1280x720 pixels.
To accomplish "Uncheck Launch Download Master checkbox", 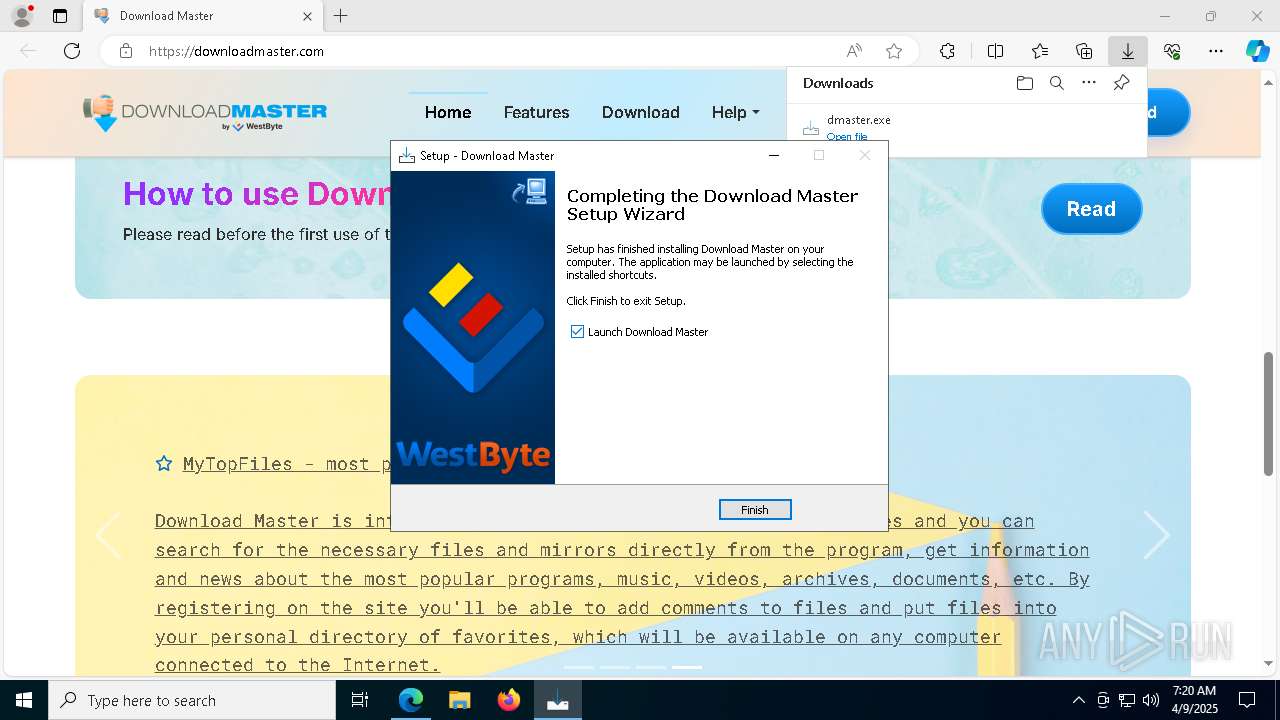I will point(577,332).
